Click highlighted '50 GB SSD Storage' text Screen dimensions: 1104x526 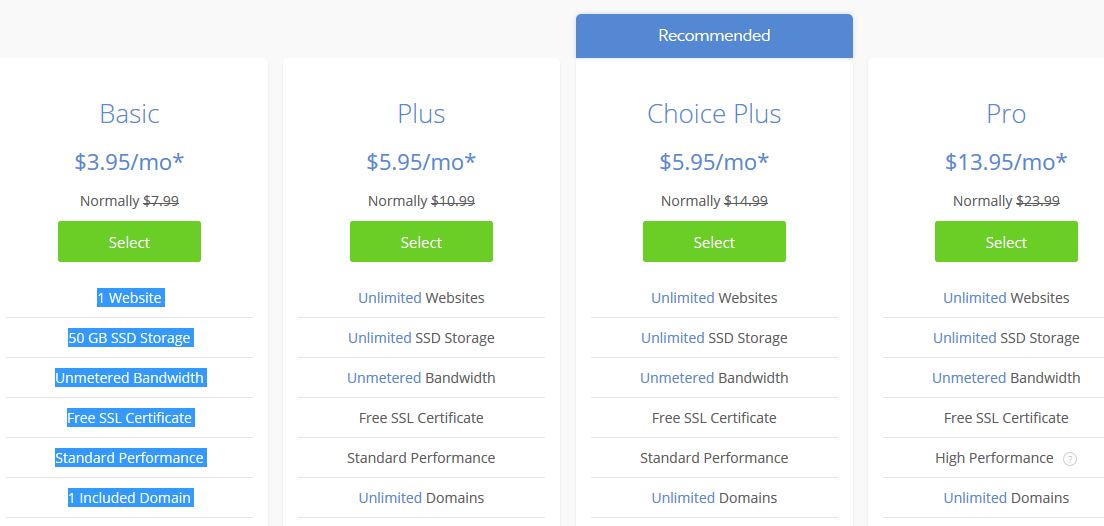130,338
